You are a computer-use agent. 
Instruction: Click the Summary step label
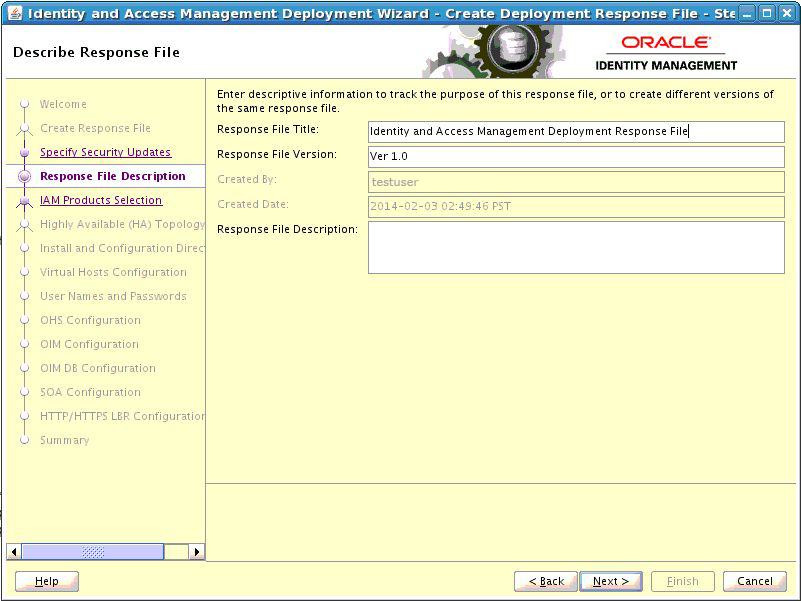pyautogui.click(x=64, y=441)
